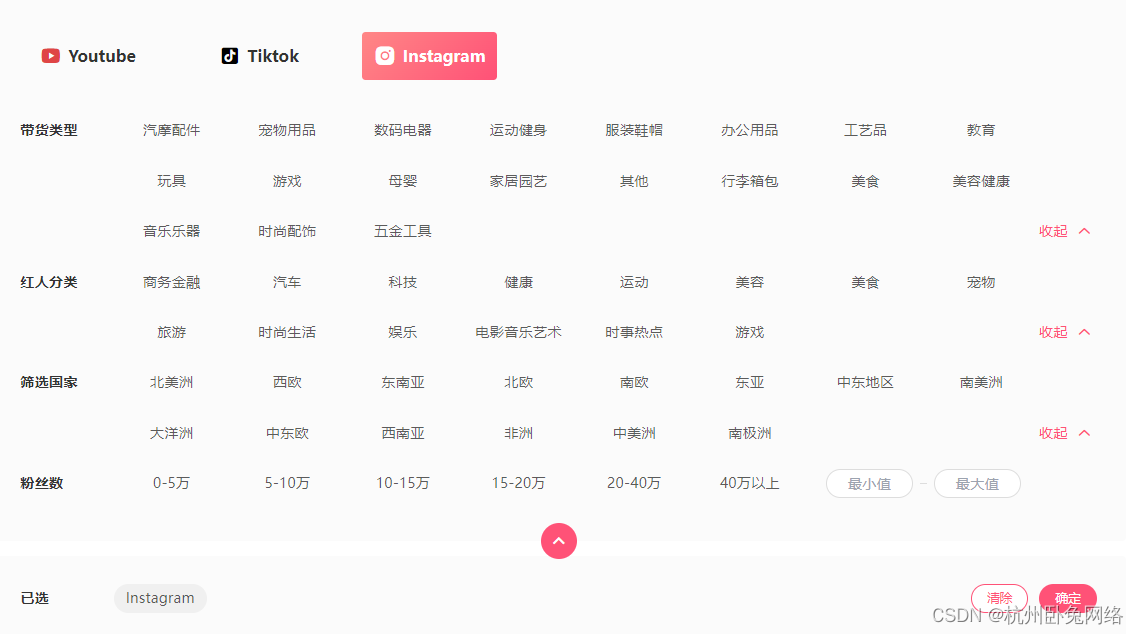
Task: Select 40万以上 follower range
Action: click(x=750, y=483)
